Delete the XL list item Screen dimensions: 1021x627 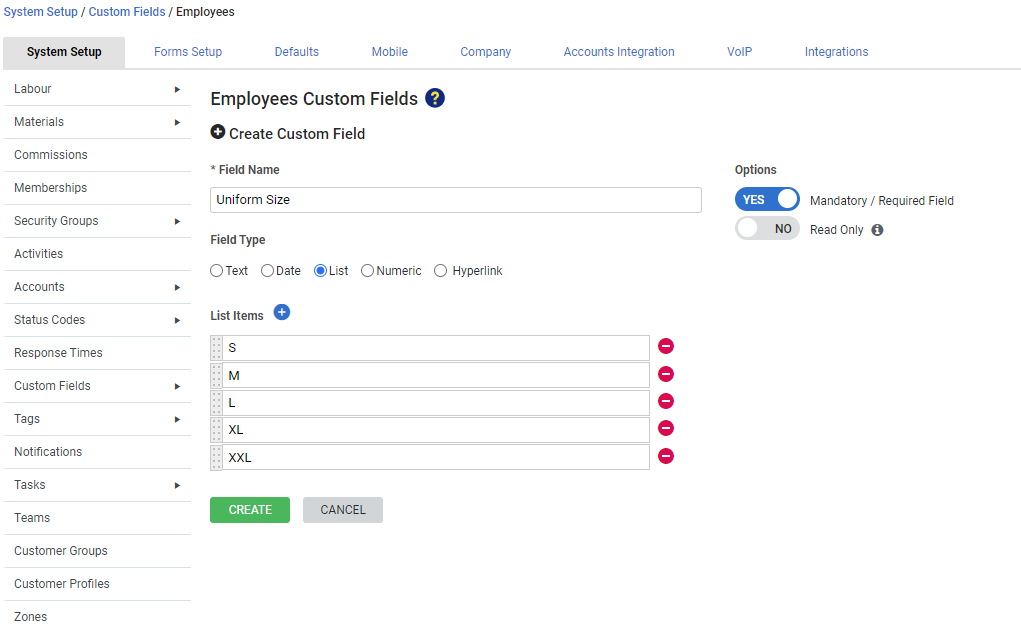point(665,428)
